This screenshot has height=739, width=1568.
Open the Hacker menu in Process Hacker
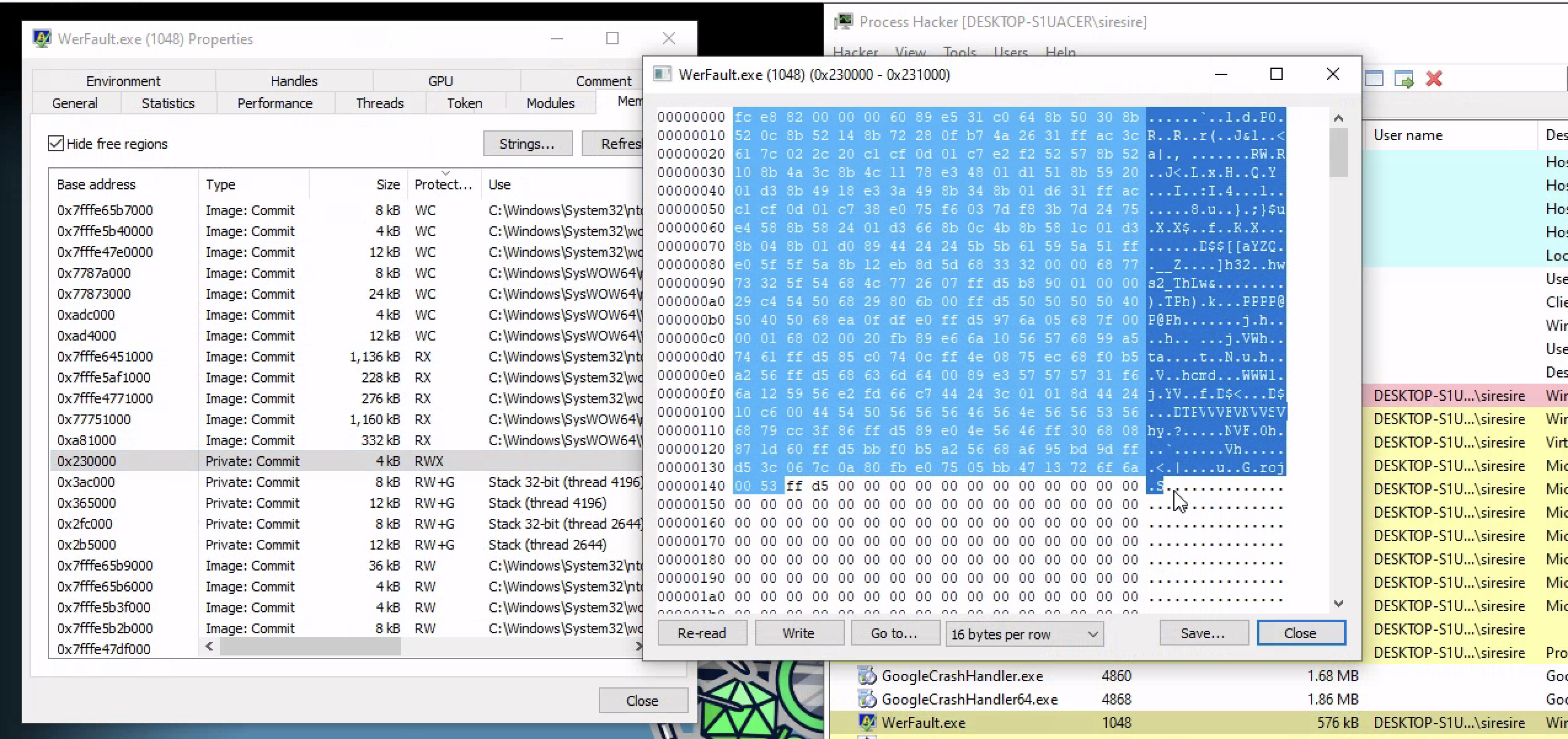[x=855, y=52]
